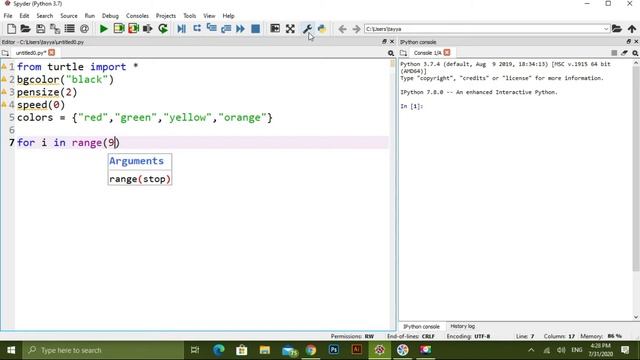Open file using folder toolbar icon
Screen dimensions: 640x360
click(x=25, y=29)
